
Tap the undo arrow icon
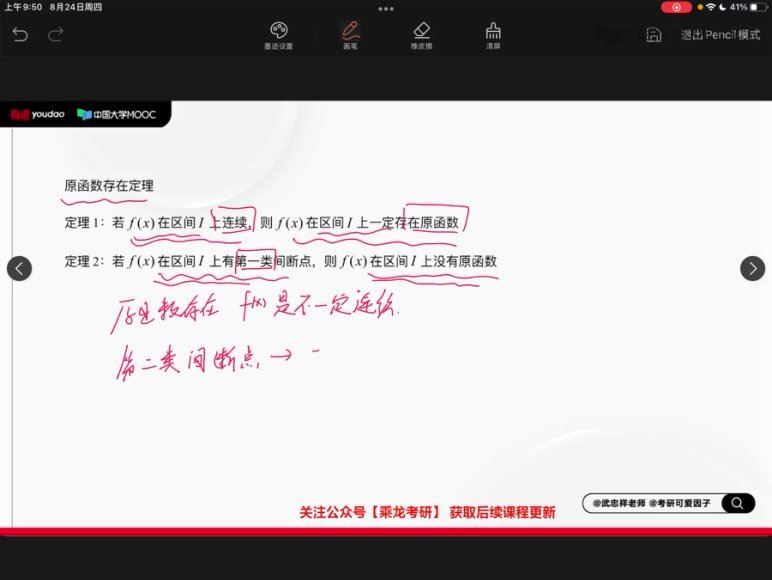pyautogui.click(x=20, y=34)
